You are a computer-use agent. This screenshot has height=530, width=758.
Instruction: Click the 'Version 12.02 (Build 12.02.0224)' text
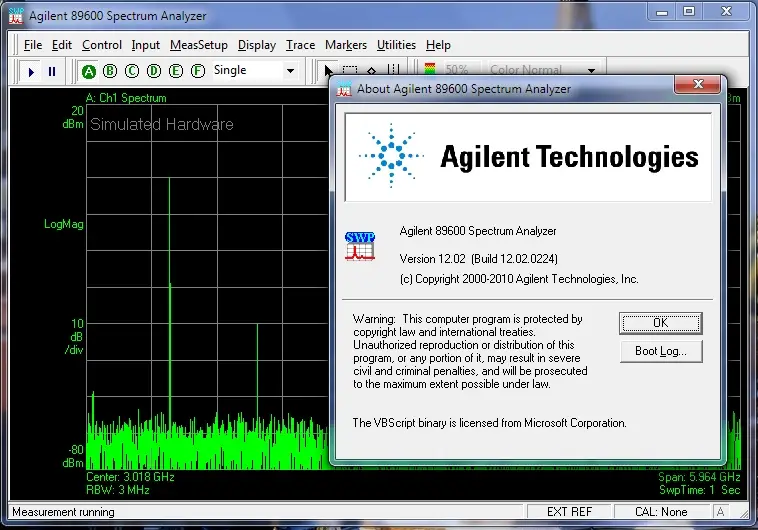click(x=479, y=259)
